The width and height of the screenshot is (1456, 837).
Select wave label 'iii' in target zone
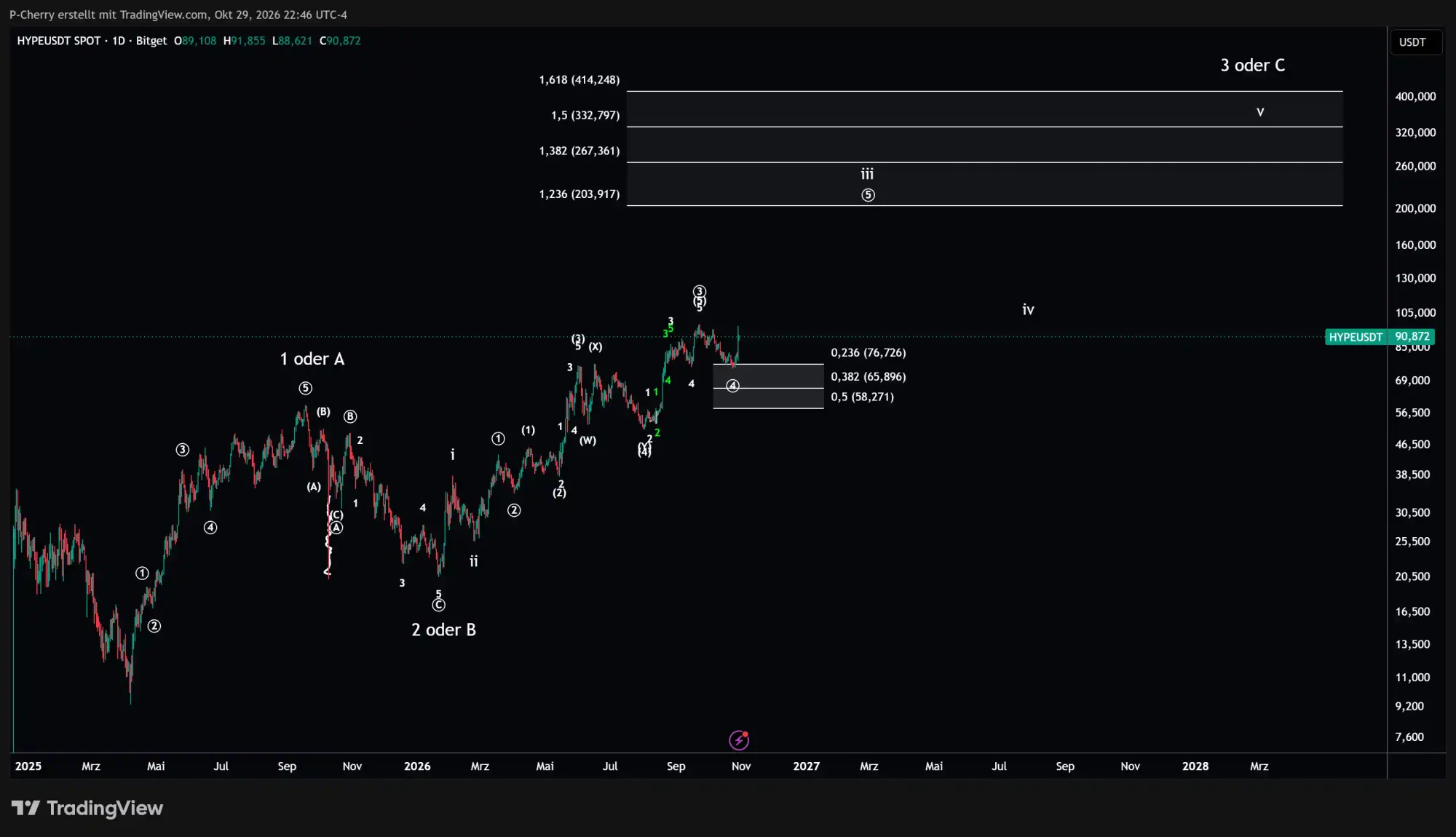pos(867,174)
